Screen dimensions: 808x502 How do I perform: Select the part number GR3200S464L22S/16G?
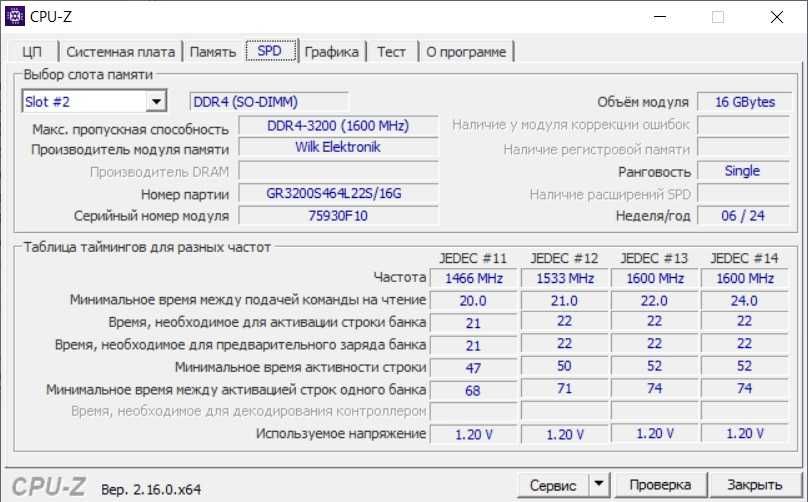(338, 194)
